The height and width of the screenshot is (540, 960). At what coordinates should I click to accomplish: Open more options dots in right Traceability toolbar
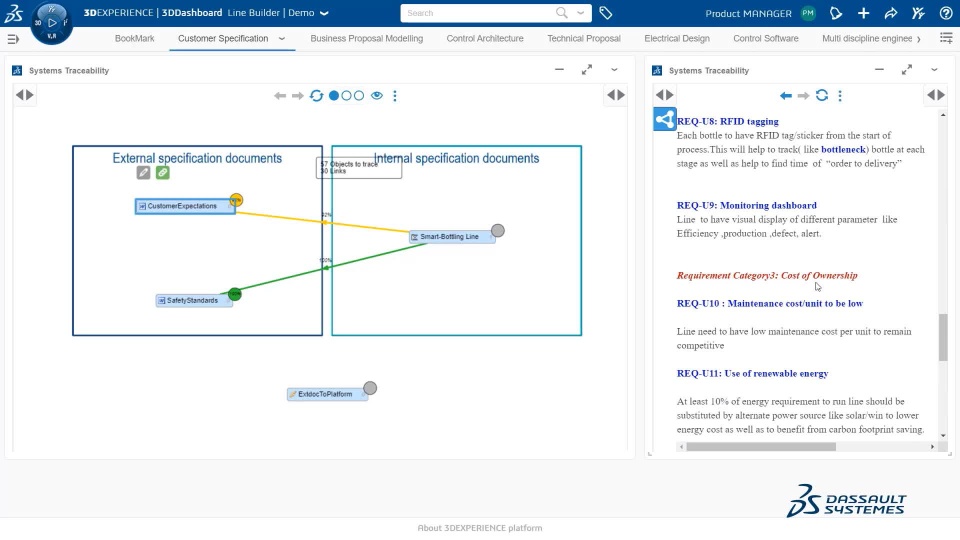(840, 96)
